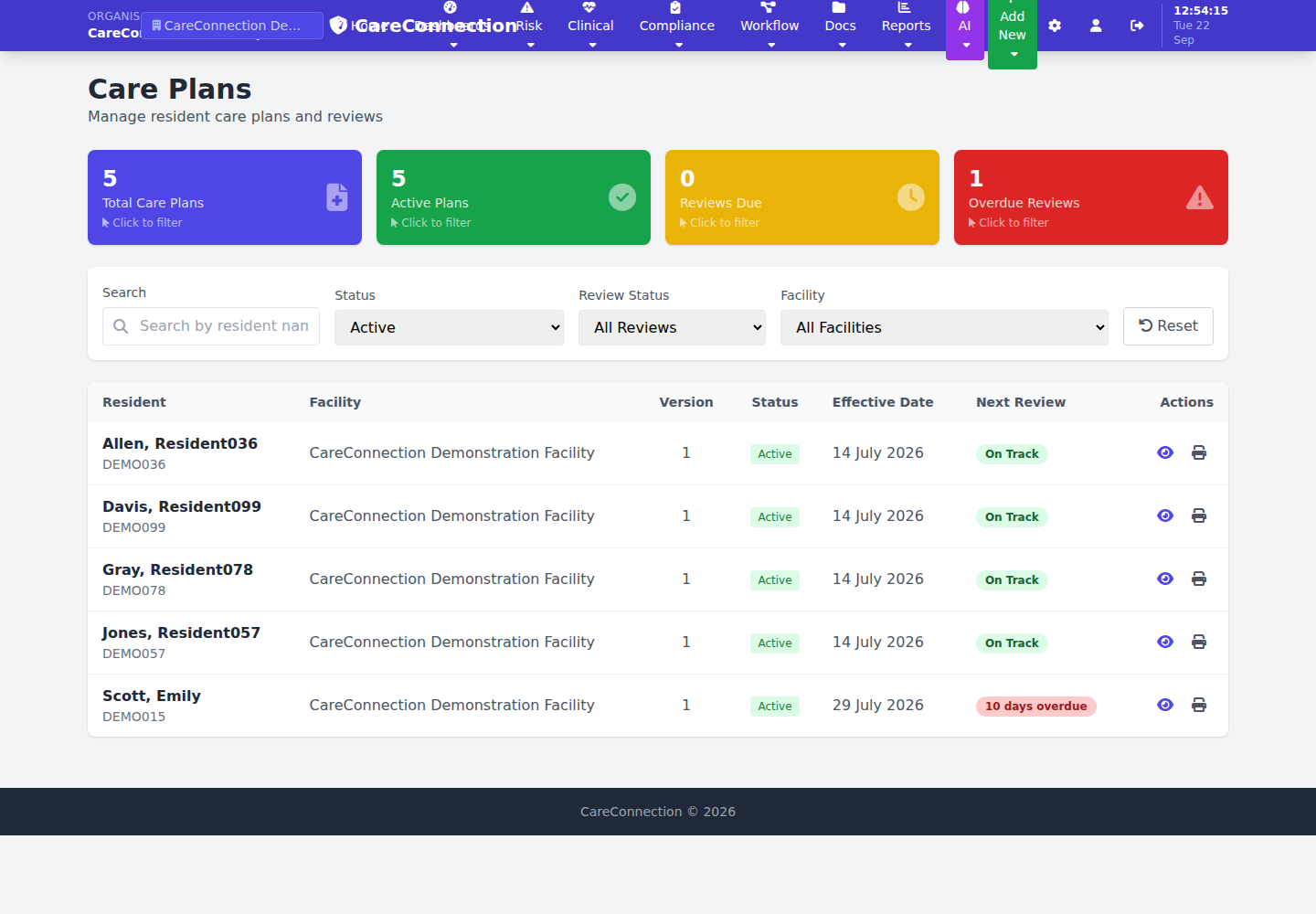
Task: Open the Workflow menu
Action: point(769,26)
